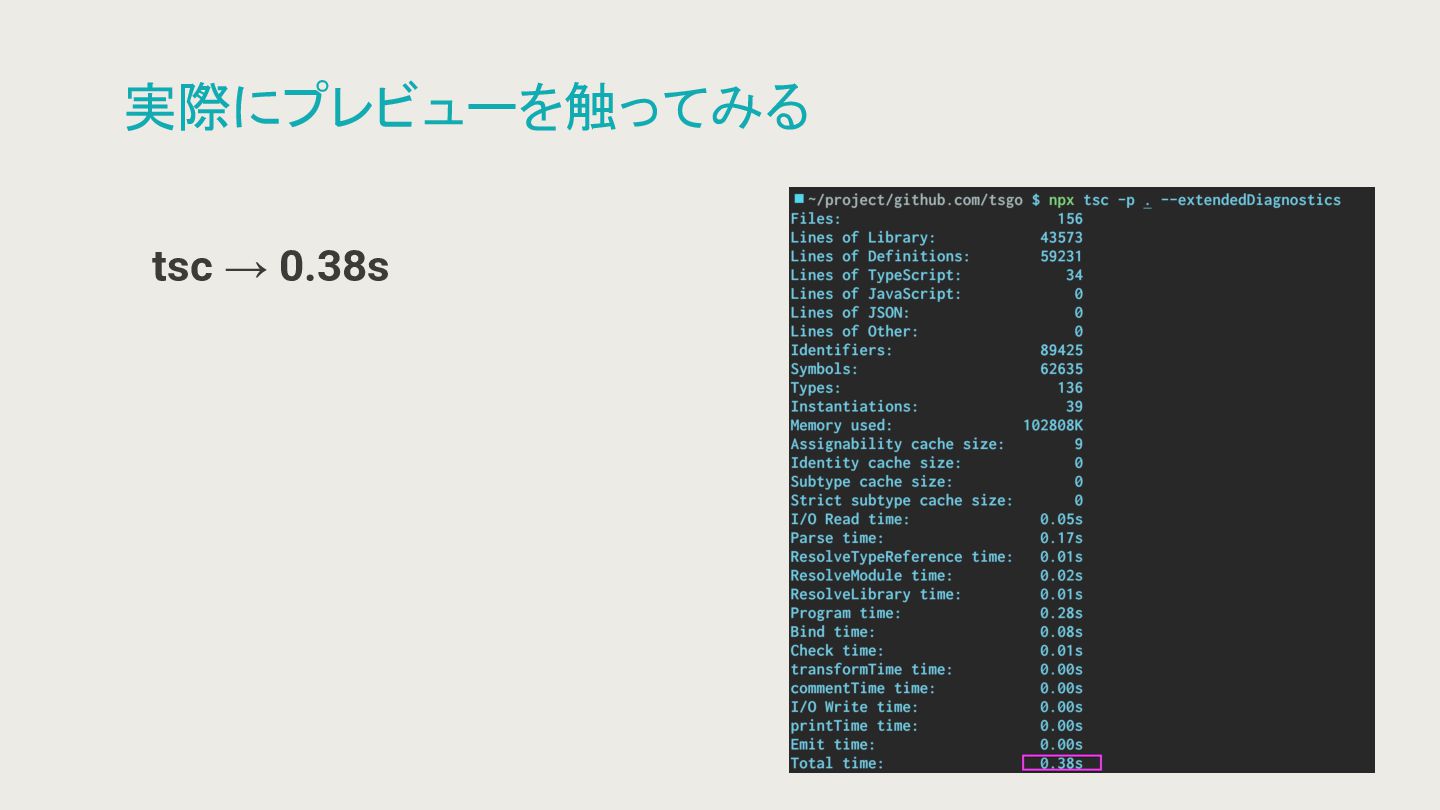Screen dimensions: 1440x810
Task: Click 'Types:' label
Action: point(816,388)
